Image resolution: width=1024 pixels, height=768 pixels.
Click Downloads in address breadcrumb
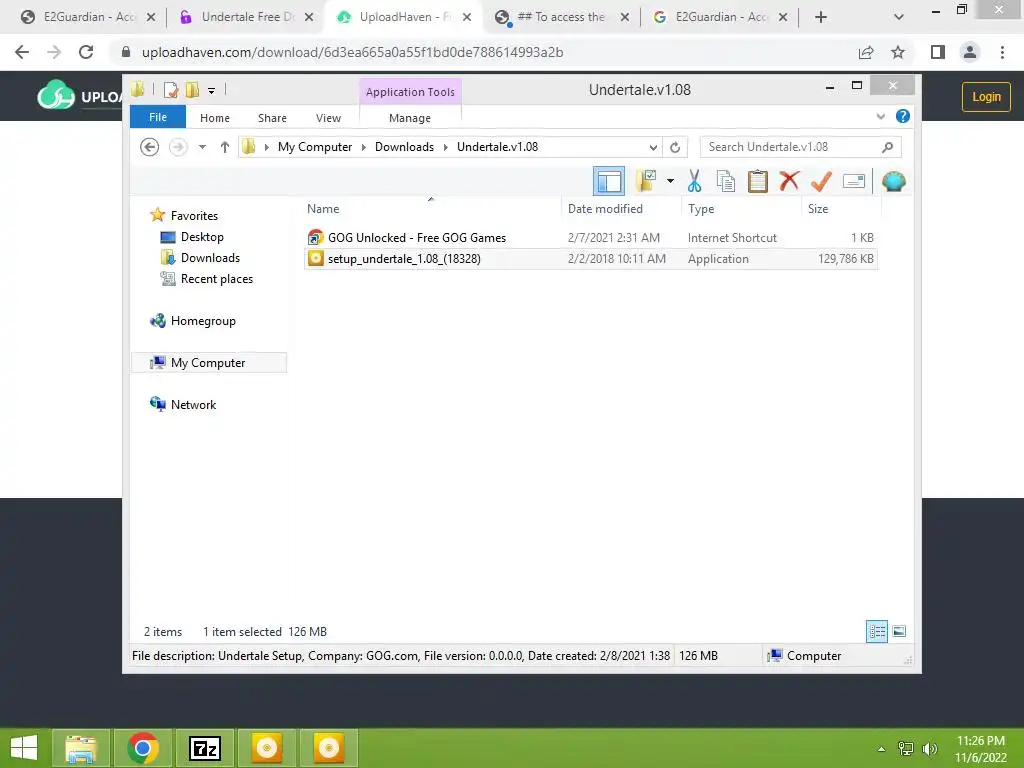pos(404,147)
